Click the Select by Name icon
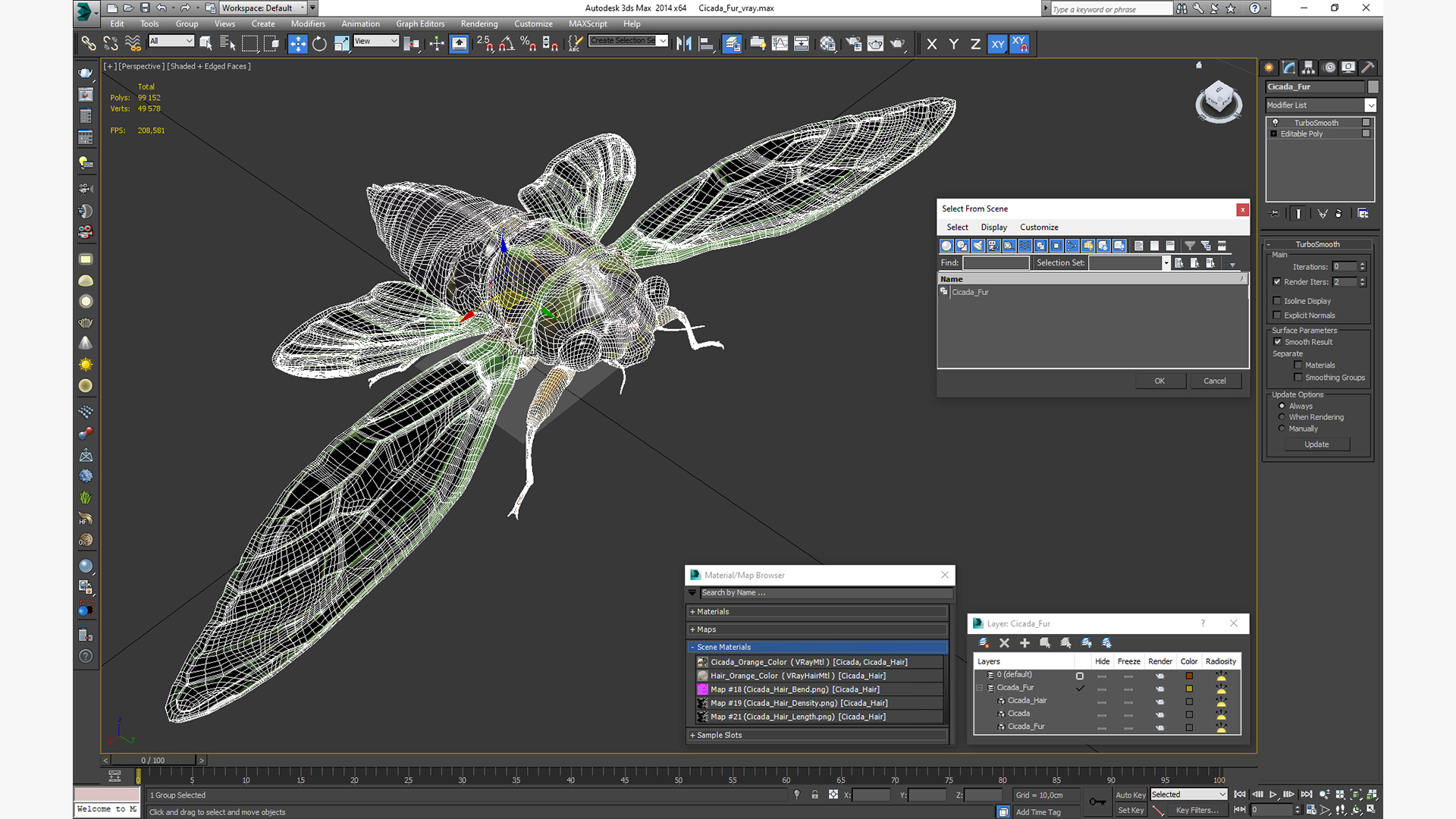 tap(227, 44)
